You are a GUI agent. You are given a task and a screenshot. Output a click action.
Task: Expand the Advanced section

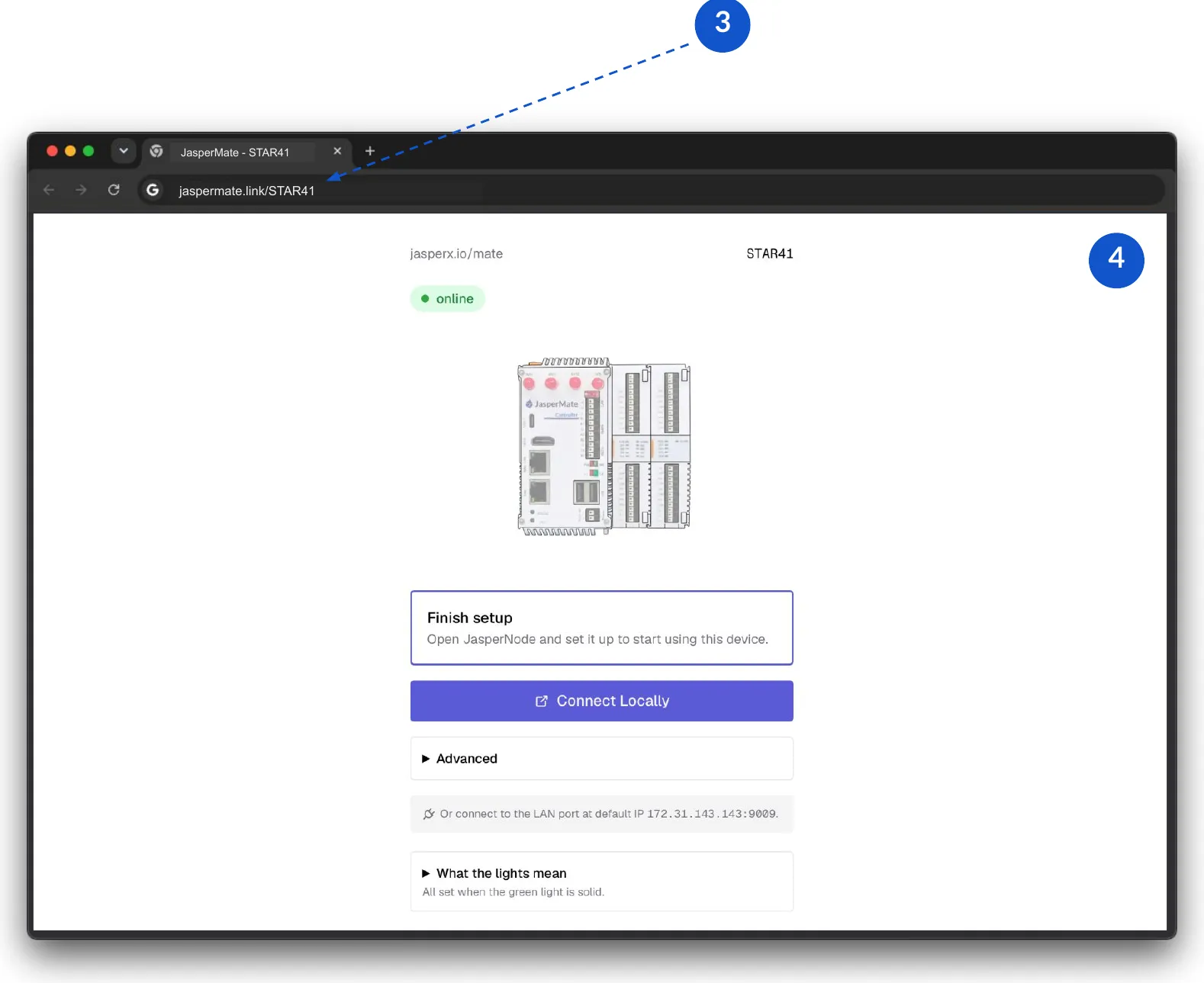point(602,759)
